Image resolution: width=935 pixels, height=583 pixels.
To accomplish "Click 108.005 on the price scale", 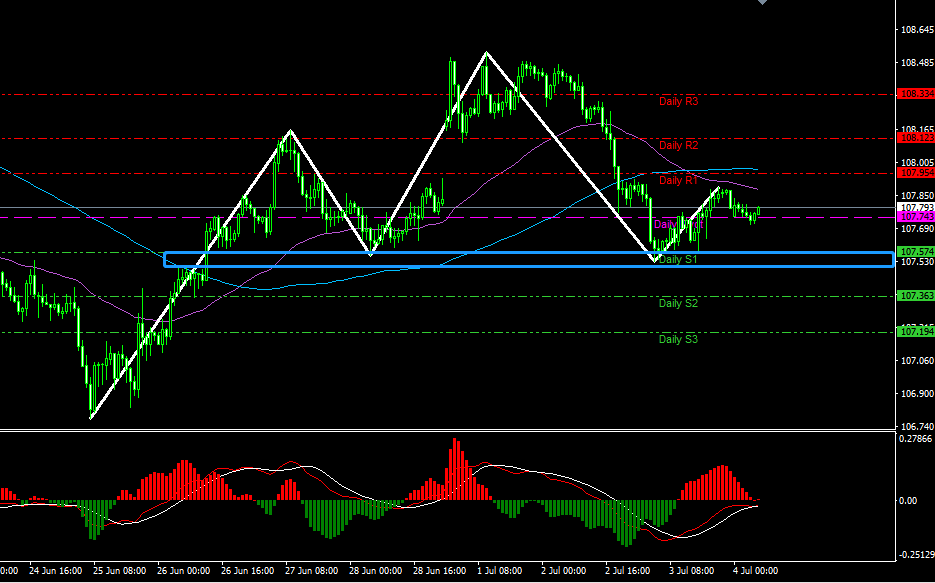I will pos(917,162).
